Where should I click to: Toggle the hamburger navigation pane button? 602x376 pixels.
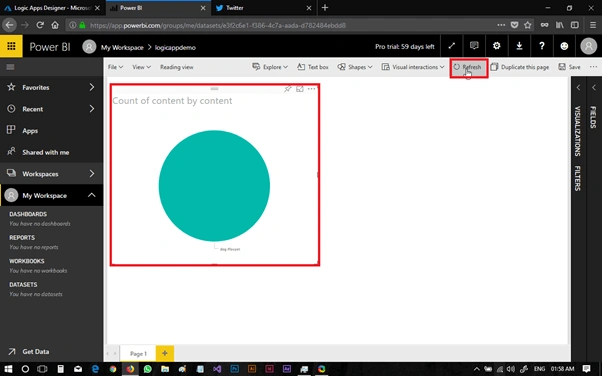click(10, 67)
